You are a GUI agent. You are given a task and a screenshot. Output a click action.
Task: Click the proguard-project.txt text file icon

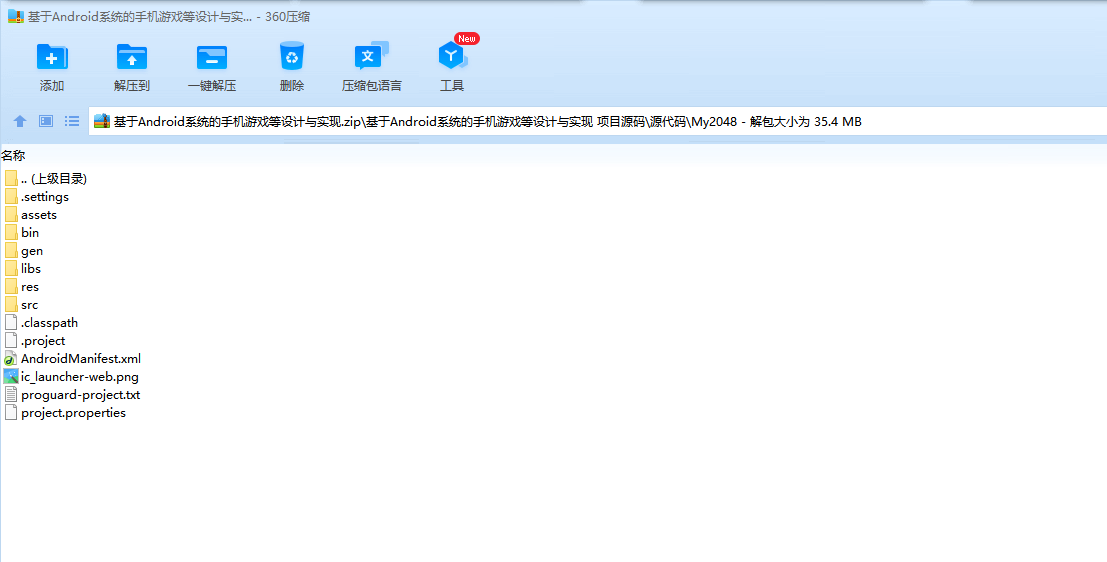tap(11, 395)
